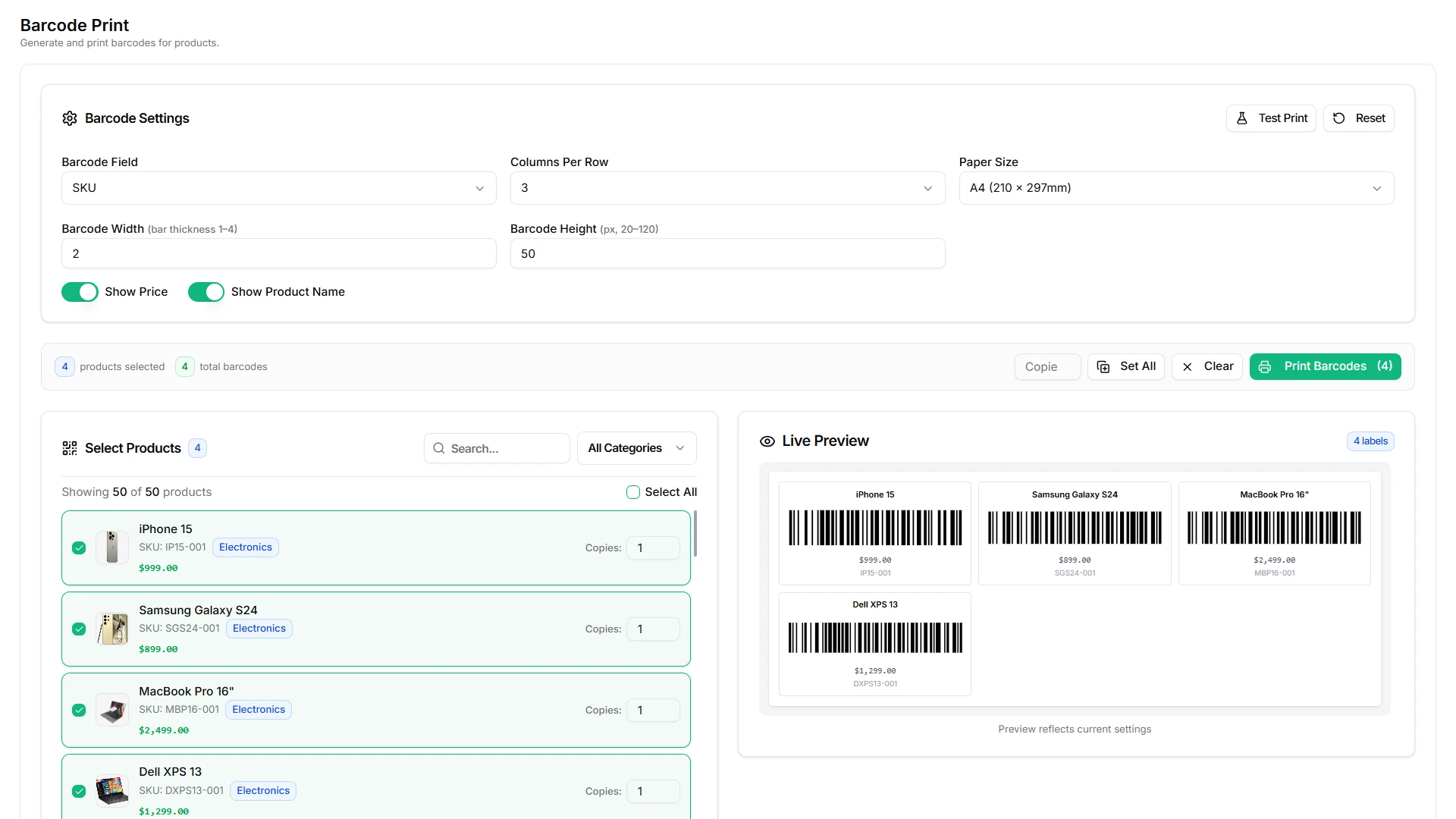Focus the Copie bulk copies input

[x=1048, y=367]
